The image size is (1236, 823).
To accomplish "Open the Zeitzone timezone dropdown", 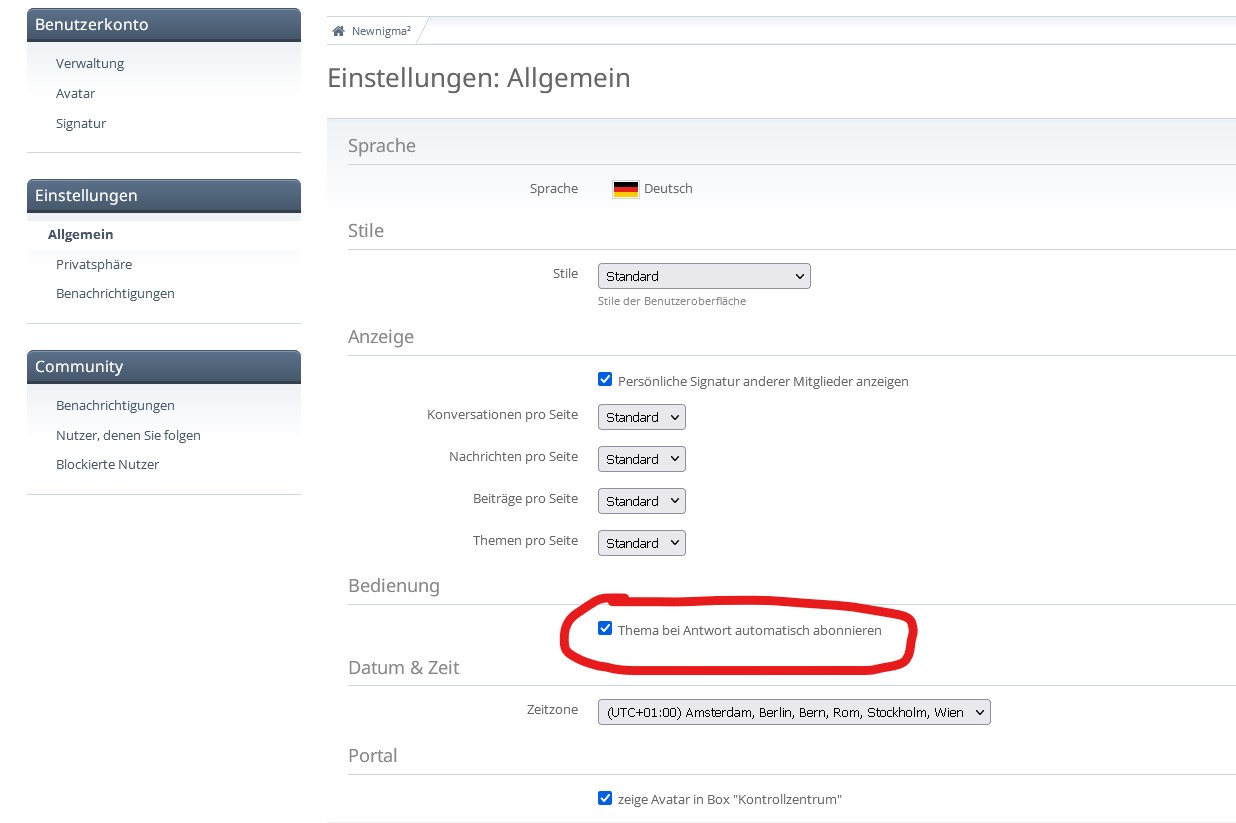I will (794, 712).
